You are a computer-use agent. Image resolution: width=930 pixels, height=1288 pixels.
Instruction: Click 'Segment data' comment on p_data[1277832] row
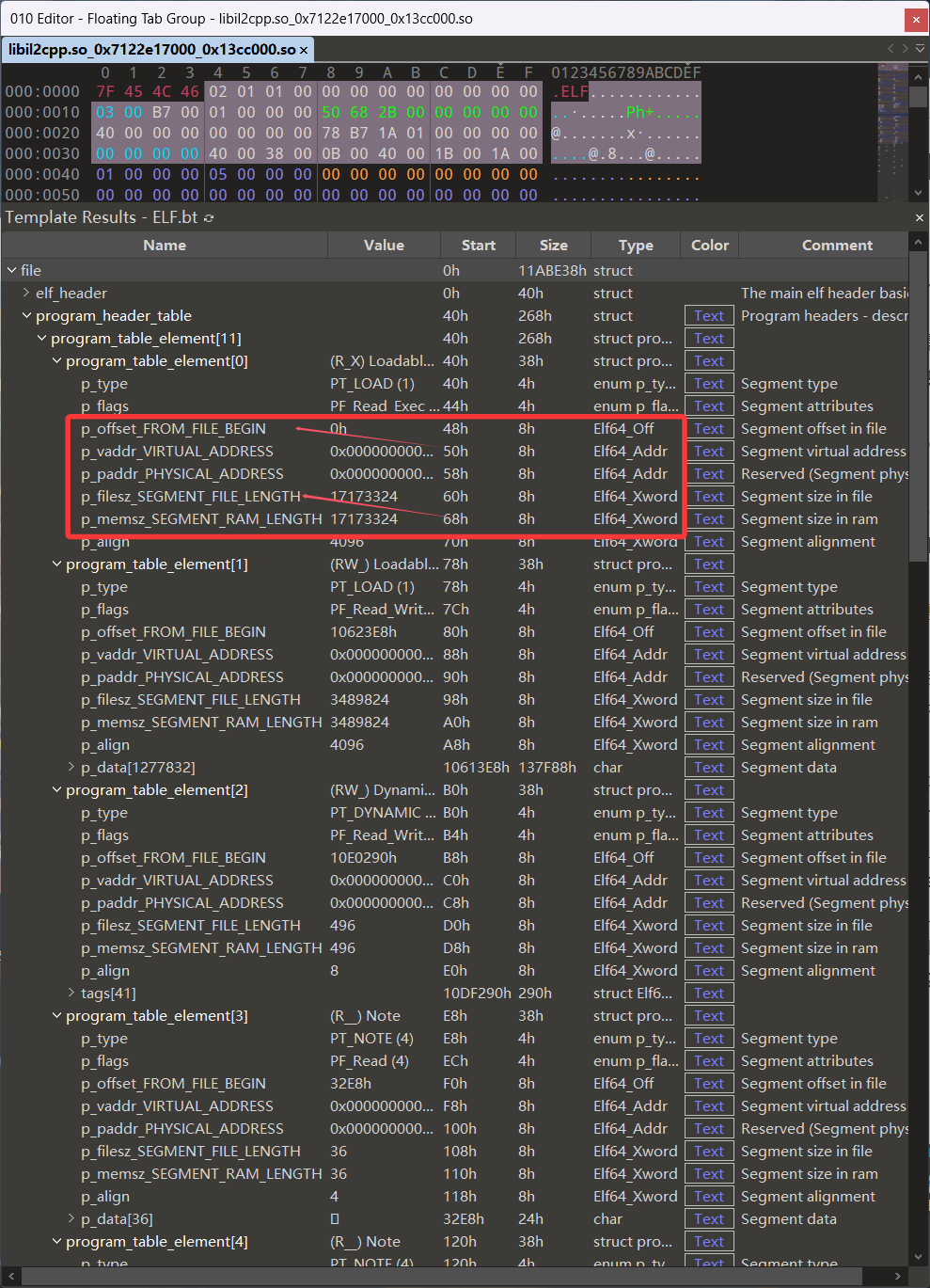(788, 768)
